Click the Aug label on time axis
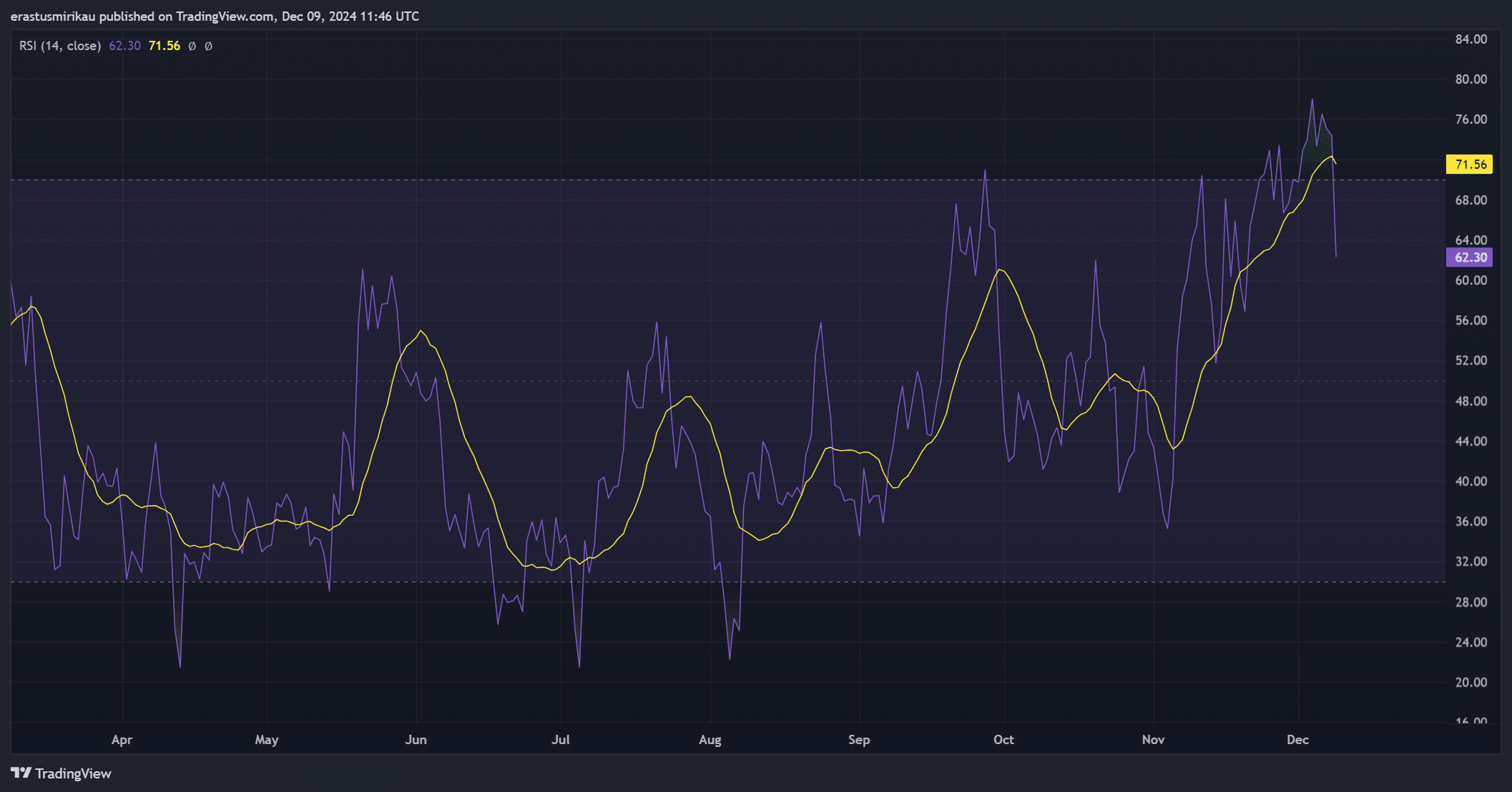Screen dimensions: 1512x792 (x=710, y=740)
